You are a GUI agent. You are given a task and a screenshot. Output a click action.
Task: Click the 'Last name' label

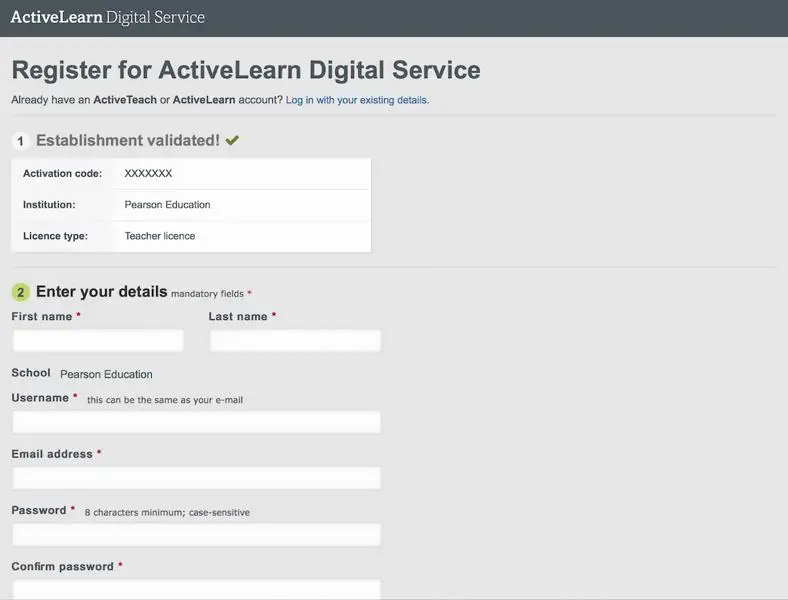point(238,317)
